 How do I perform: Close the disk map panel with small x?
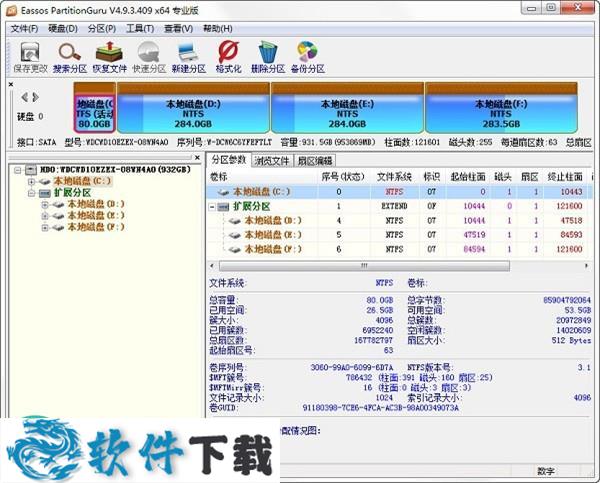pyautogui.click(x=11, y=84)
